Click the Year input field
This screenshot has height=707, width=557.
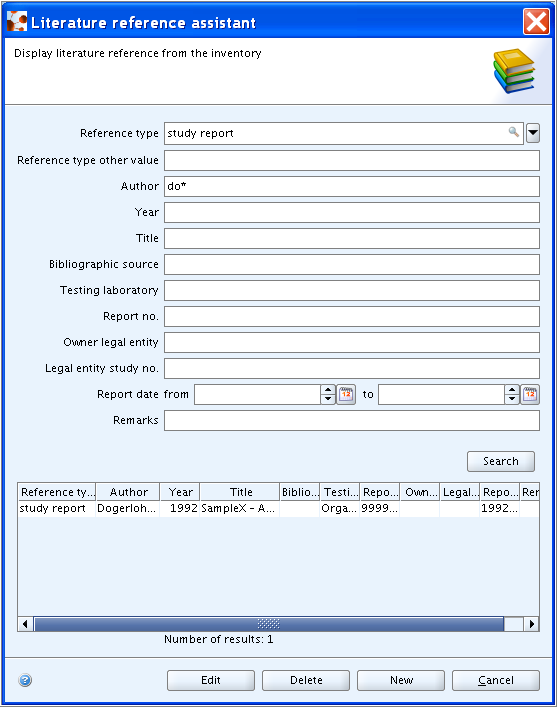(x=352, y=212)
